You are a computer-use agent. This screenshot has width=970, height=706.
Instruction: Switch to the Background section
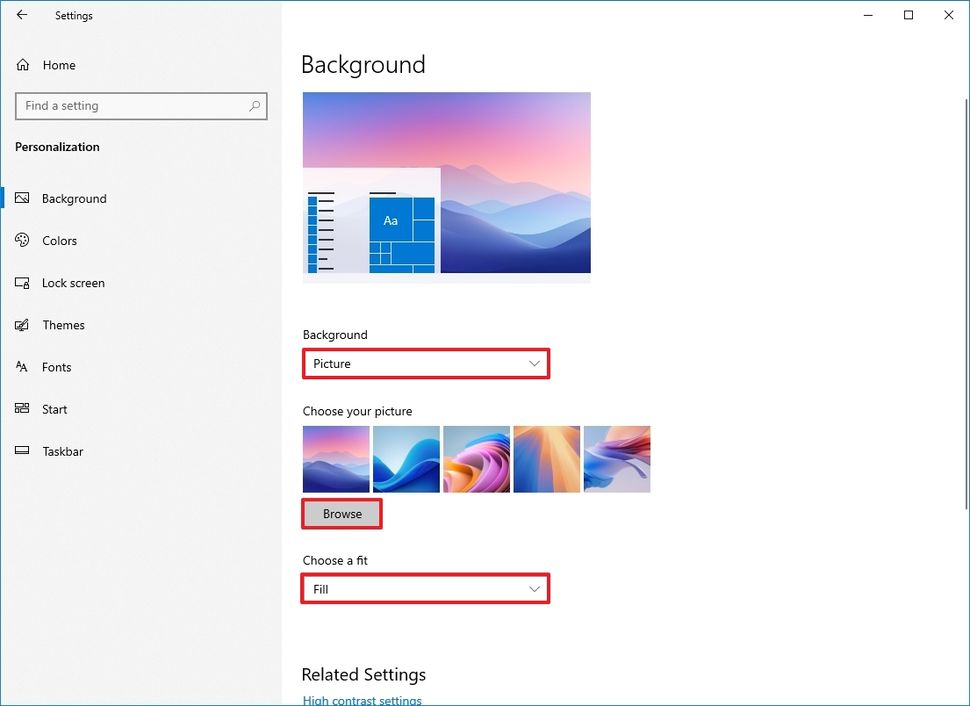click(x=73, y=198)
